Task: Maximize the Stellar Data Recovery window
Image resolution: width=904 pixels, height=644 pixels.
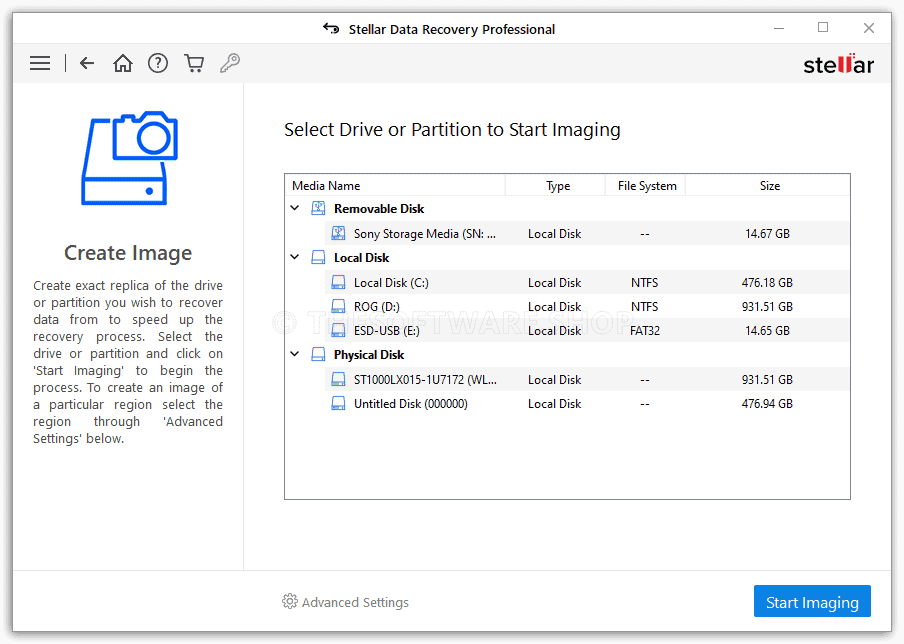Action: click(823, 28)
